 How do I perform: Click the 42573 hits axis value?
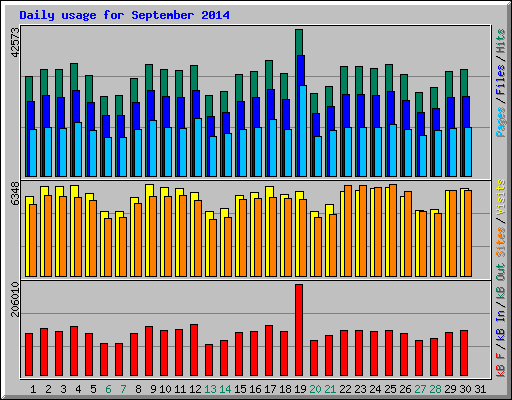(x=15, y=42)
